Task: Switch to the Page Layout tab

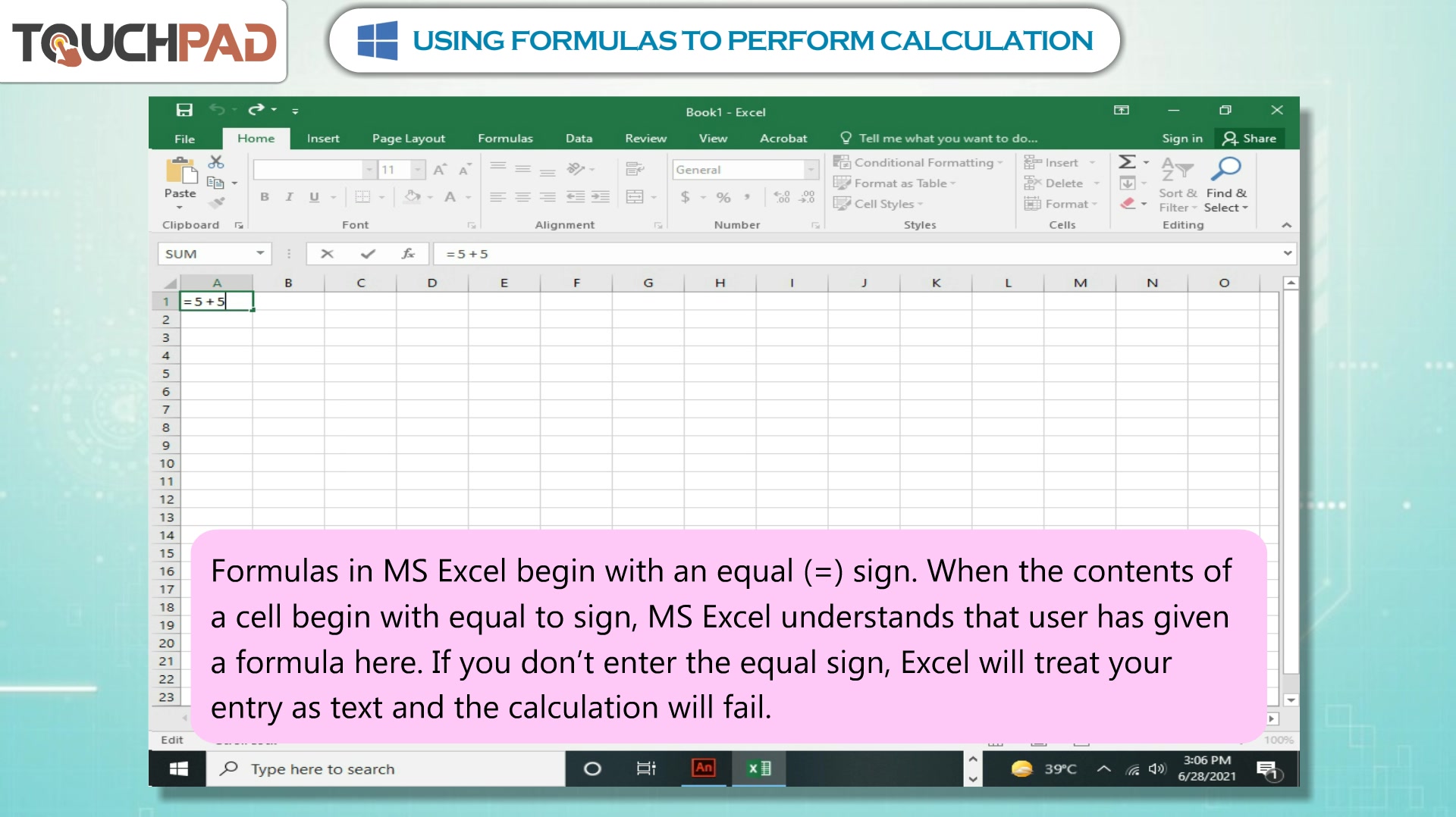Action: 409,139
